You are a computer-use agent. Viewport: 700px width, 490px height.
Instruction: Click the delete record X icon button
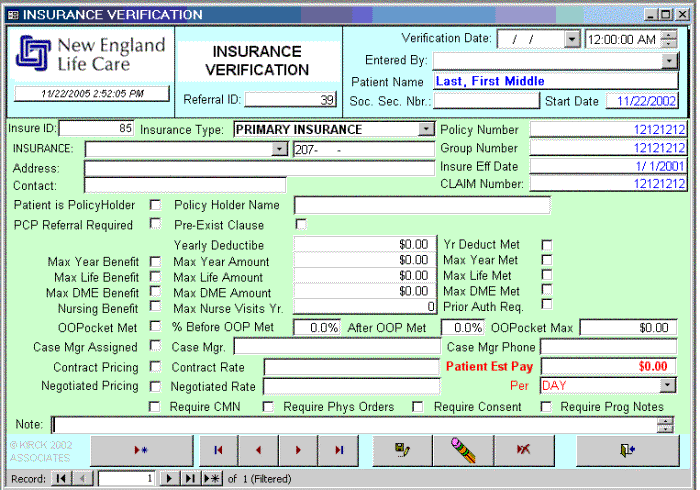coord(524,450)
